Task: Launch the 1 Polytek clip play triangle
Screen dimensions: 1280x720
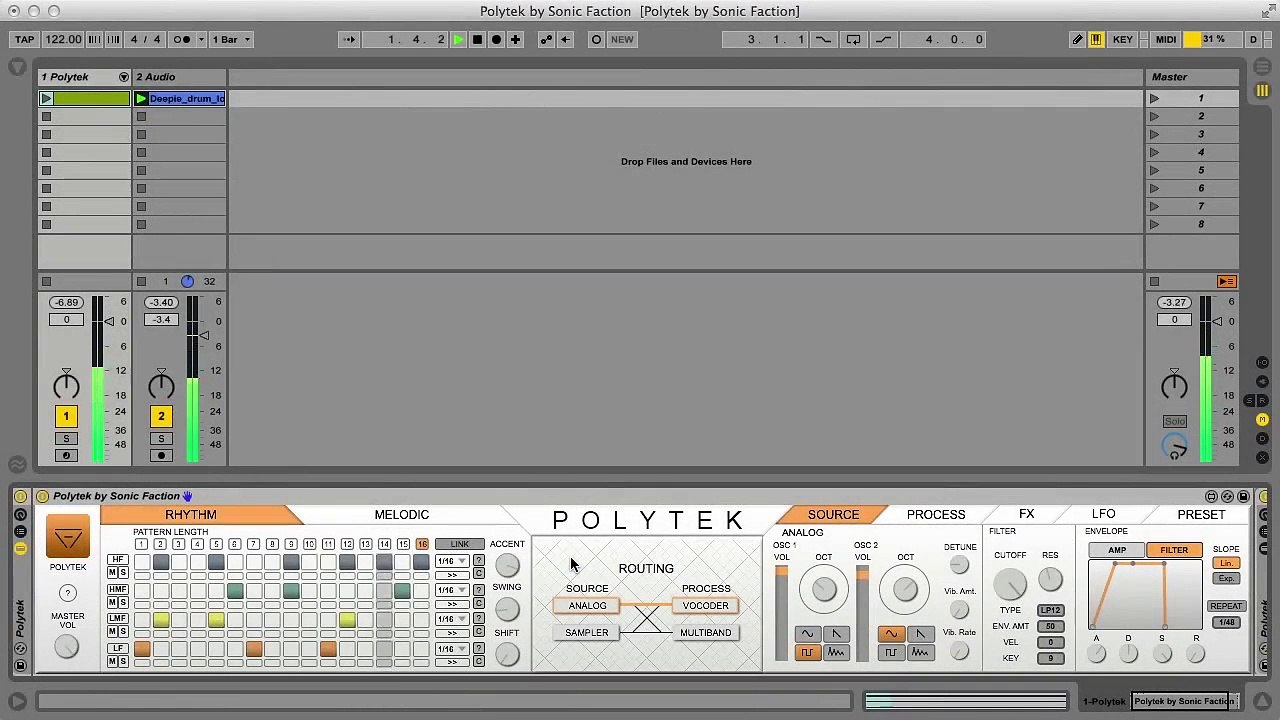Action: click(46, 98)
